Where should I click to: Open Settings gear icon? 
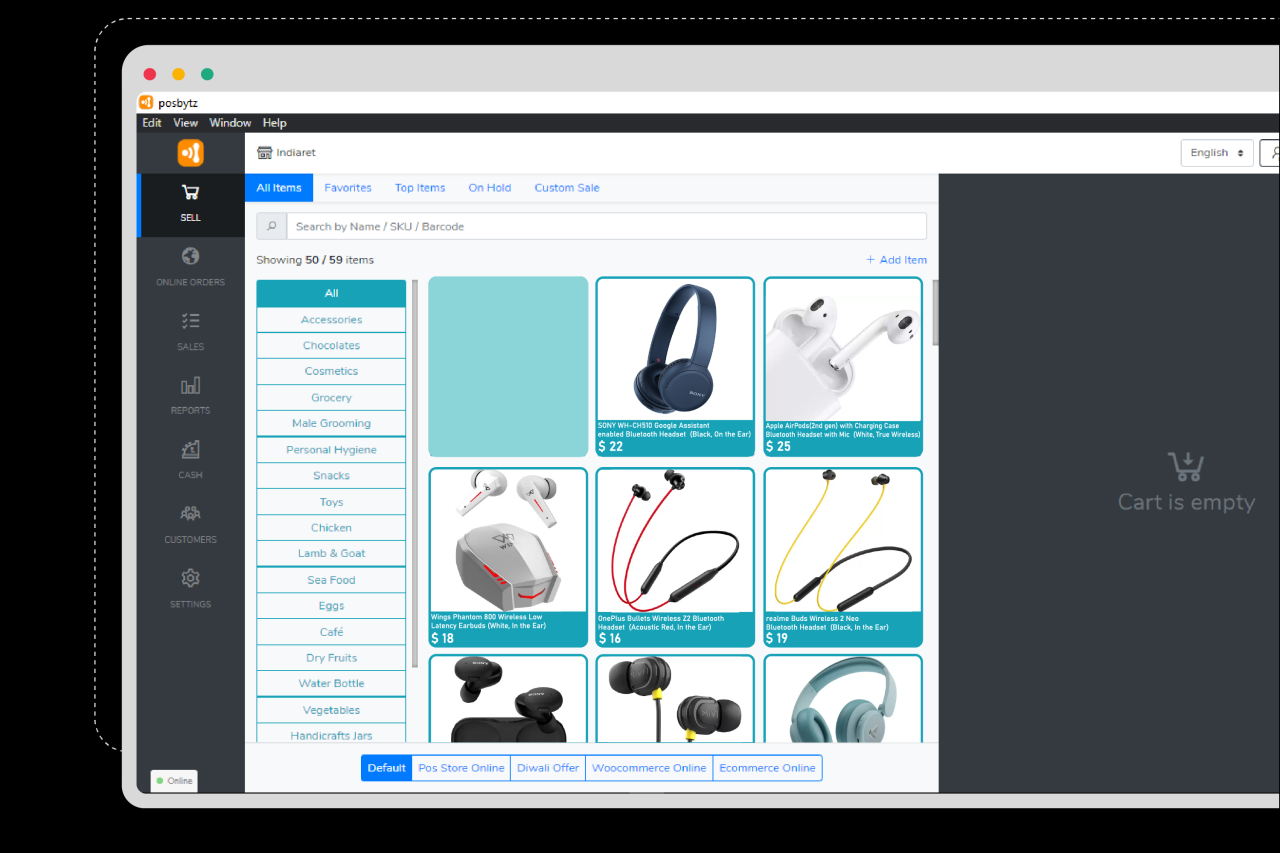coord(190,579)
